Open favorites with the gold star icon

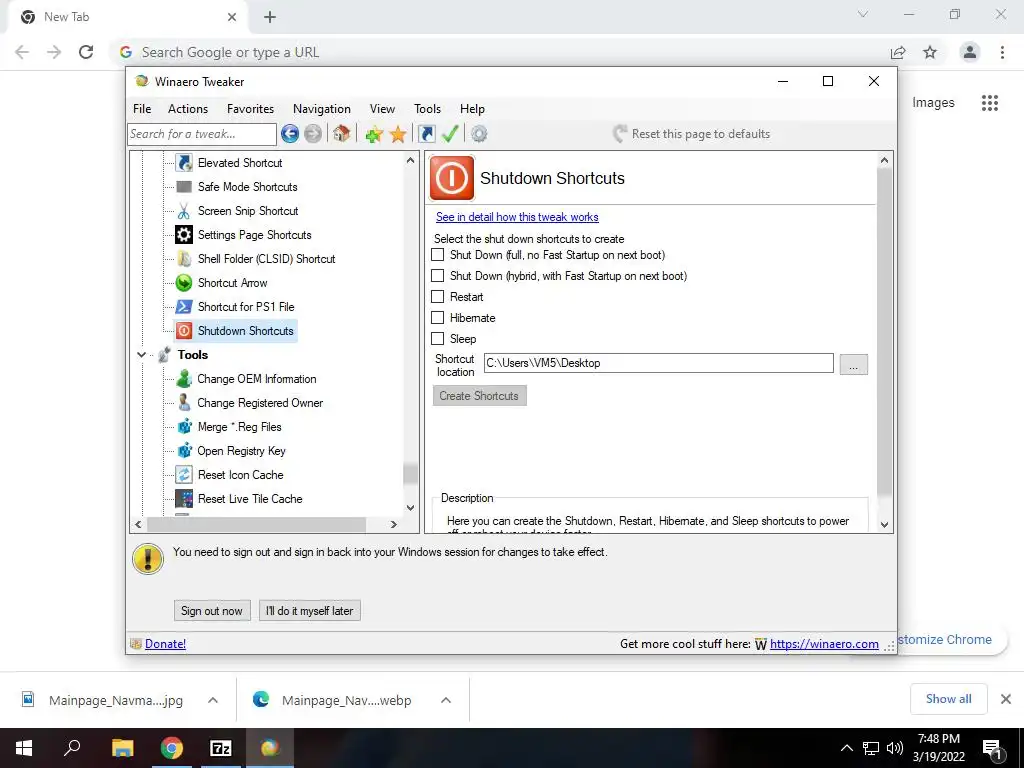point(398,134)
